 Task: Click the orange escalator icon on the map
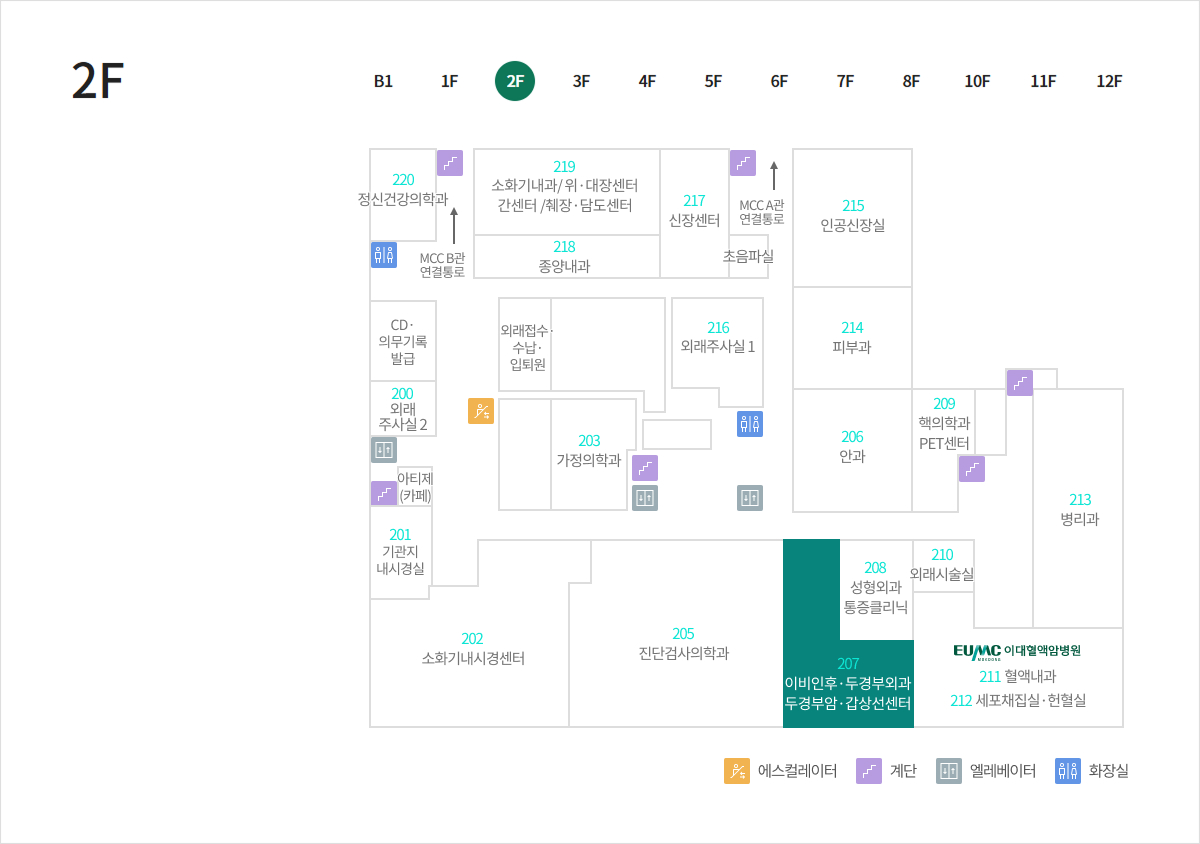tap(481, 411)
